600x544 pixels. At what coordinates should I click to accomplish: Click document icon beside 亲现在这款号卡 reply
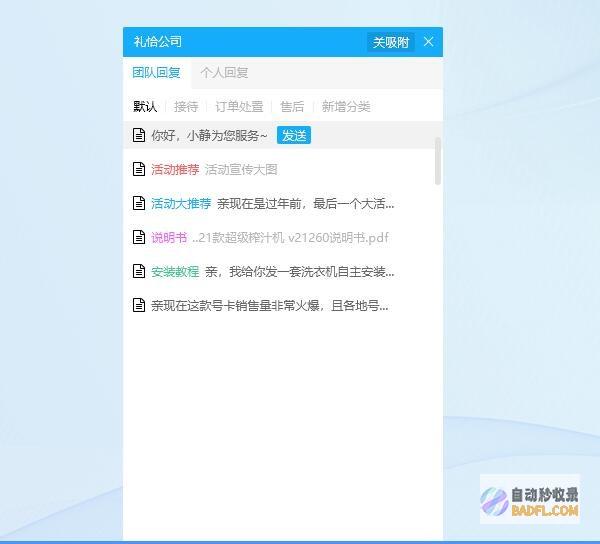(x=139, y=305)
